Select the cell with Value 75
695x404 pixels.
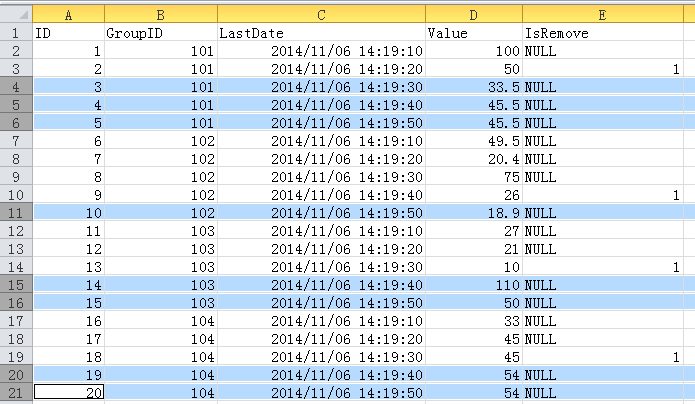click(x=474, y=177)
